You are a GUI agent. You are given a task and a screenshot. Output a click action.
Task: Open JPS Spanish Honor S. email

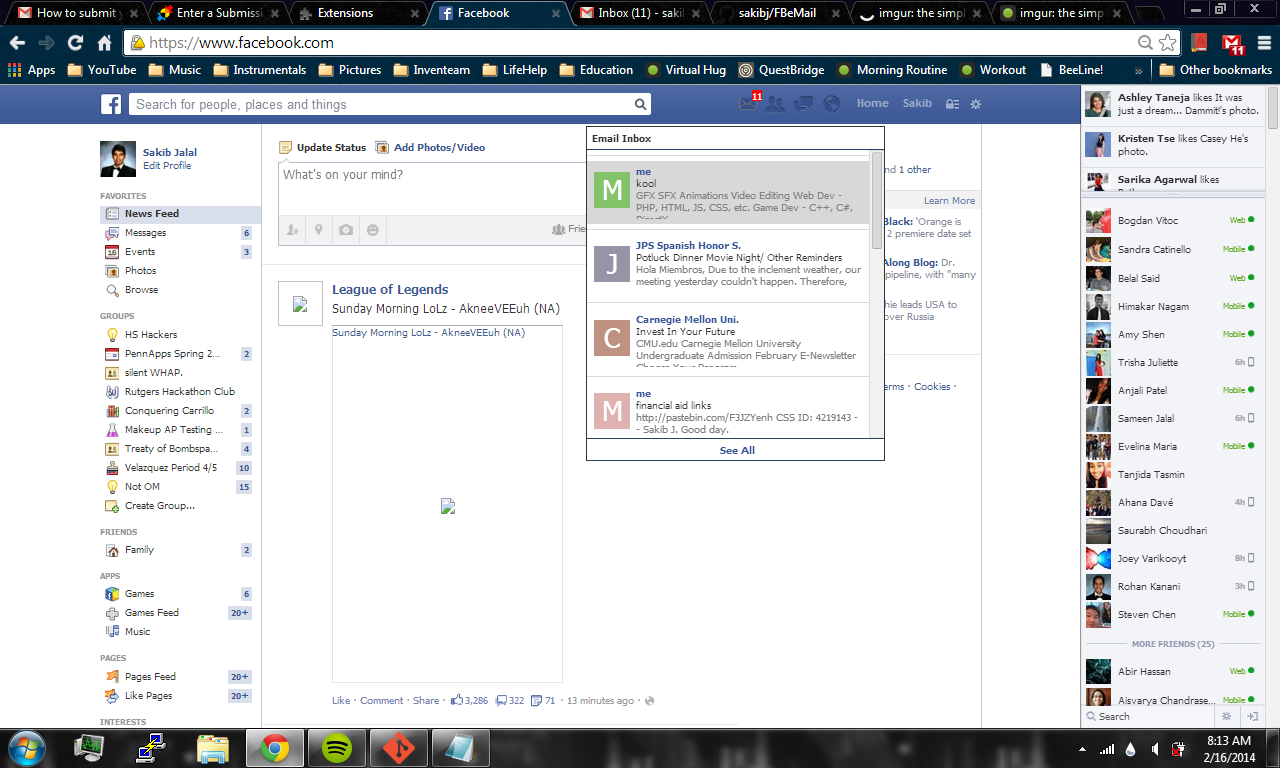click(x=729, y=265)
